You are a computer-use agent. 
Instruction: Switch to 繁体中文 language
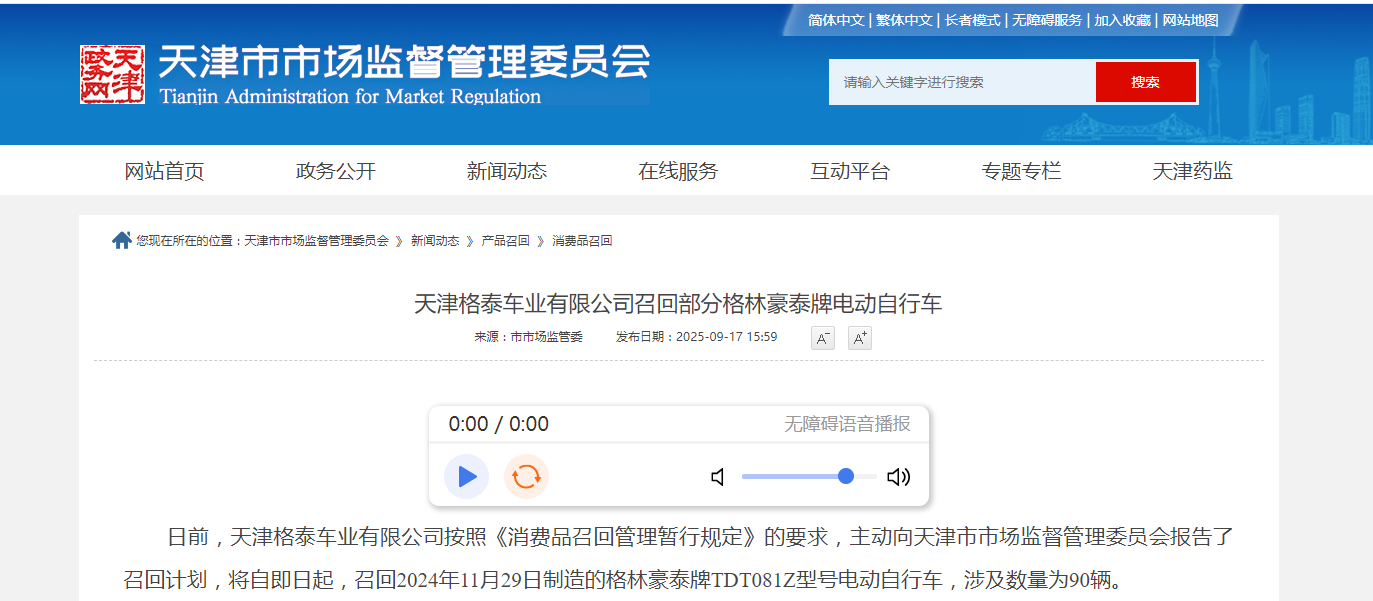click(x=904, y=20)
